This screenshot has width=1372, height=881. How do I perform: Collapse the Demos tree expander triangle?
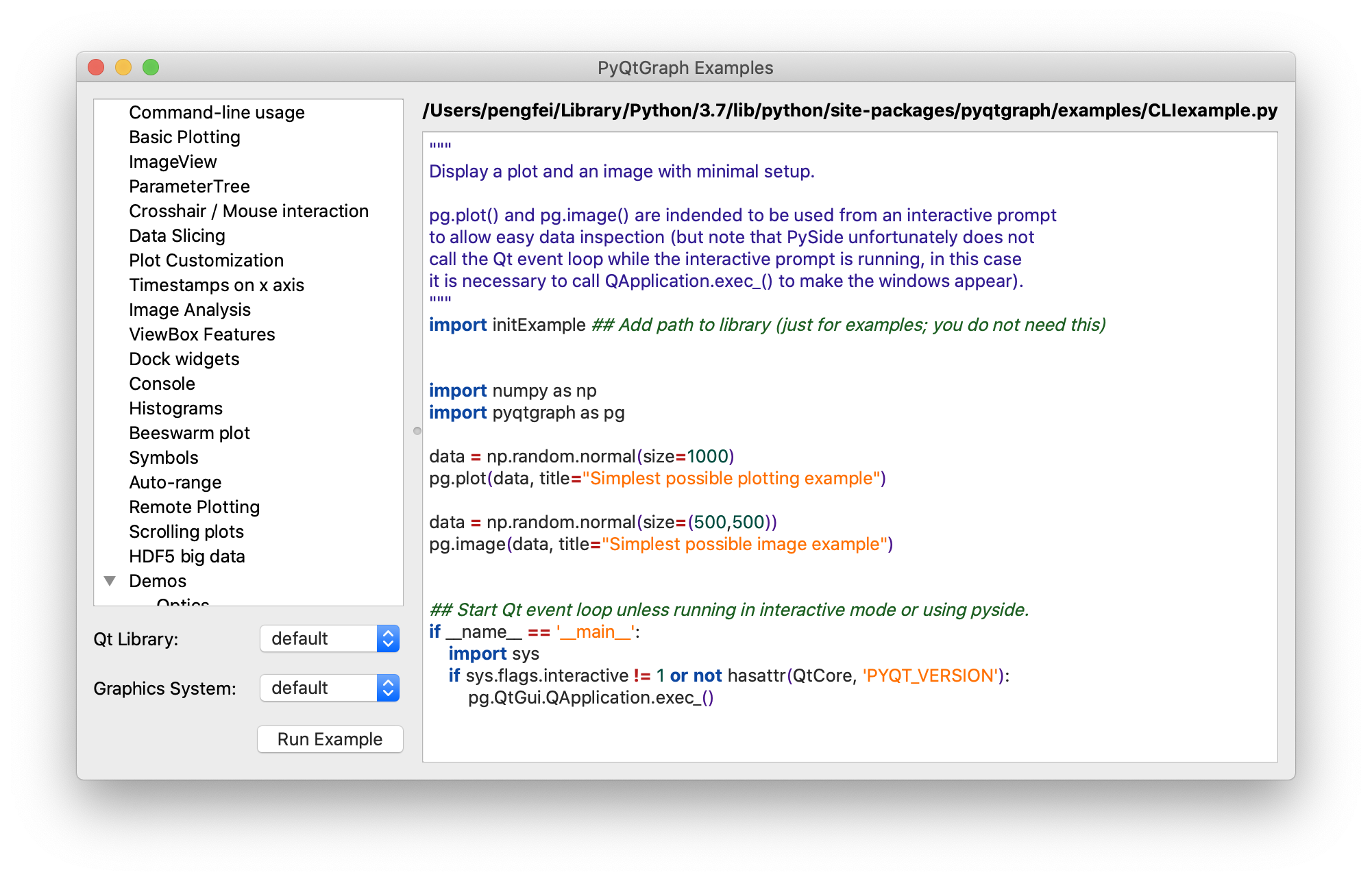[110, 581]
